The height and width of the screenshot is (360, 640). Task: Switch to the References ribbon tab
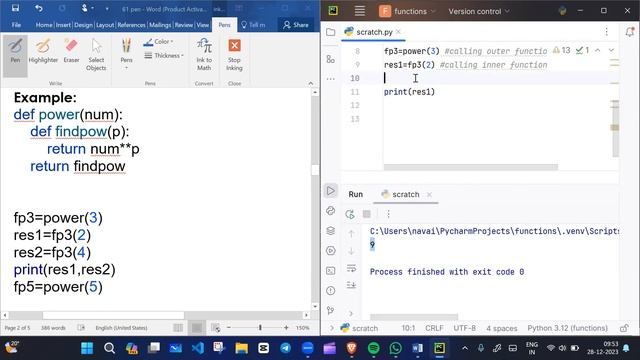point(131,25)
